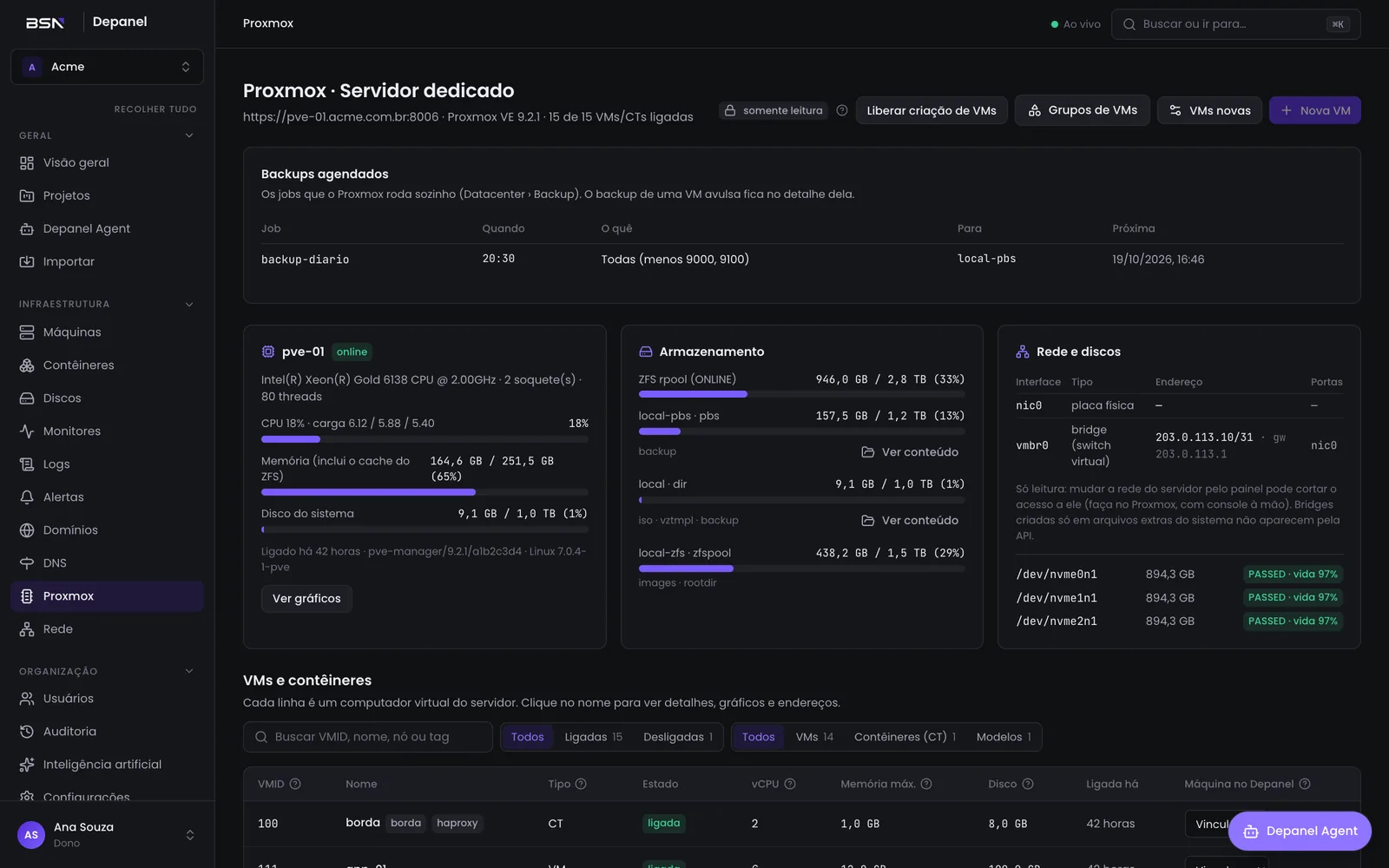Open Máquinas section
This screenshot has height=868, width=1389.
click(x=107, y=332)
